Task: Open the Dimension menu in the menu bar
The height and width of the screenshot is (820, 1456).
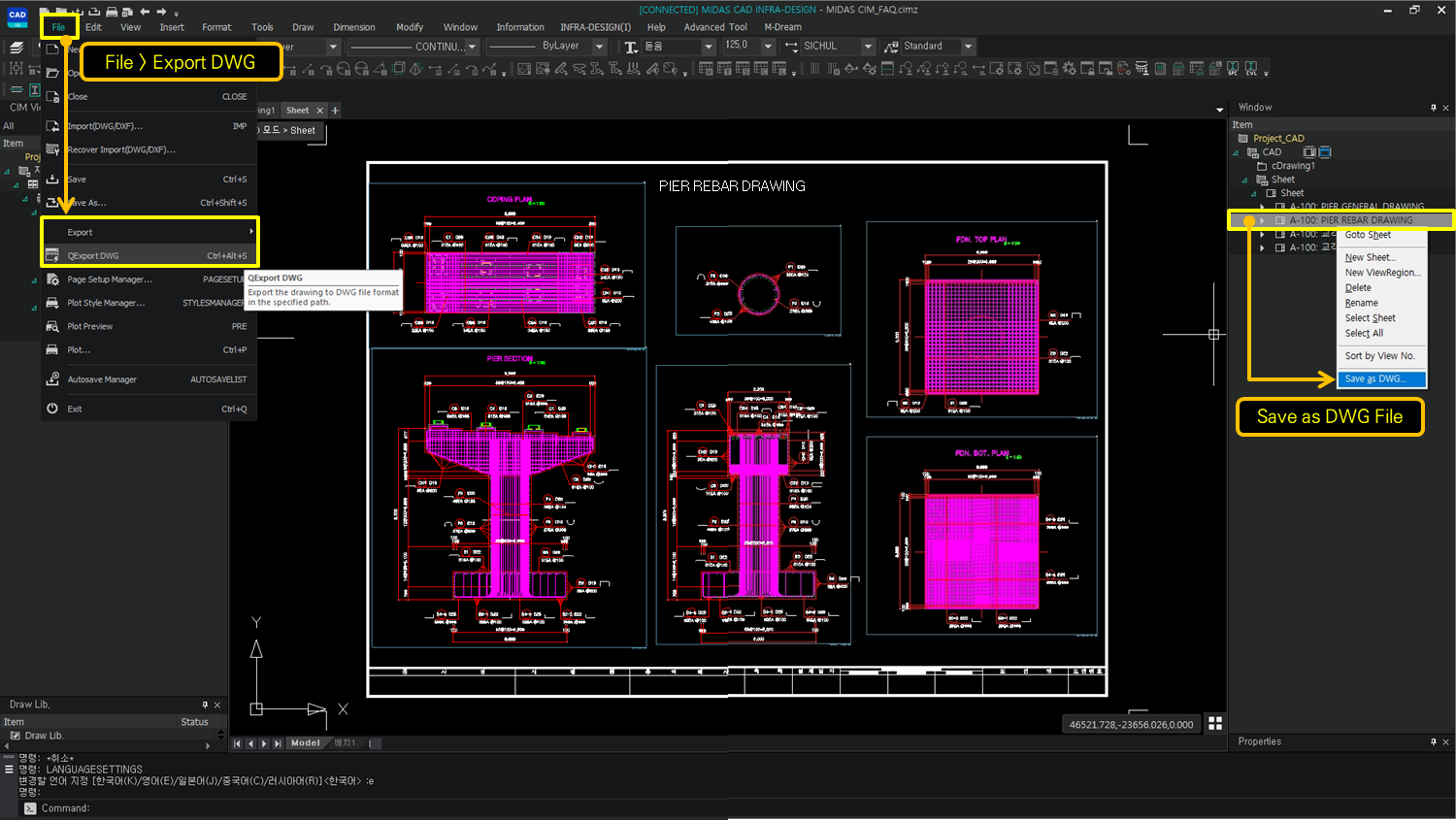Action: 354,27
